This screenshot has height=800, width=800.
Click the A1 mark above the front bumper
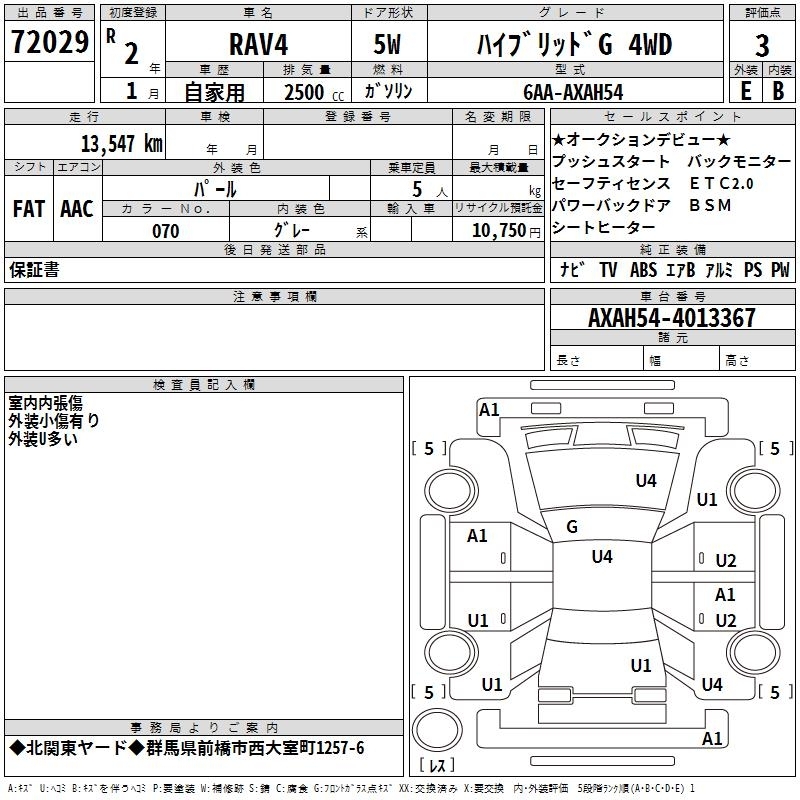pyautogui.click(x=489, y=409)
